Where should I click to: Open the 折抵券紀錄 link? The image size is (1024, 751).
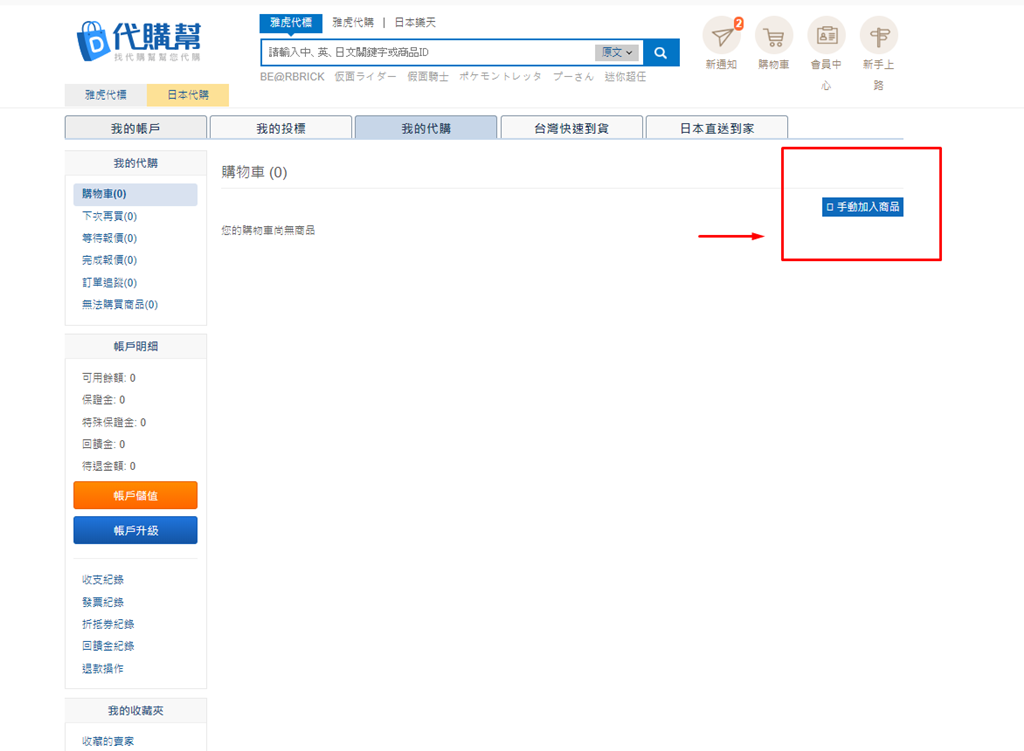pos(108,624)
